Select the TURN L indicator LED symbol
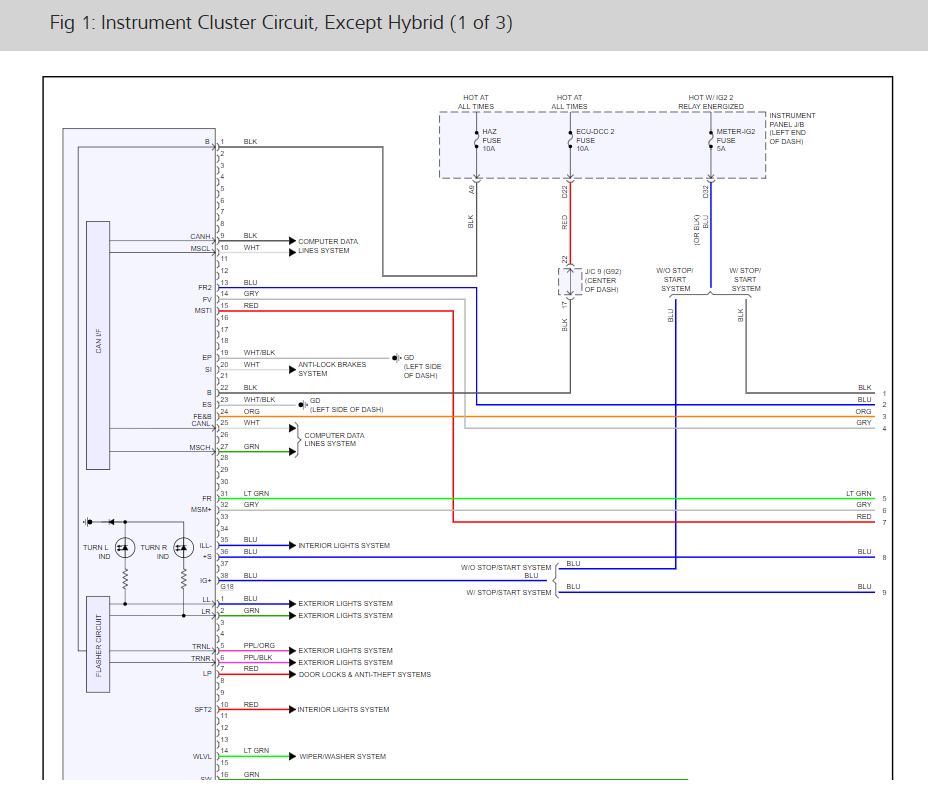928x805 pixels. point(124,547)
